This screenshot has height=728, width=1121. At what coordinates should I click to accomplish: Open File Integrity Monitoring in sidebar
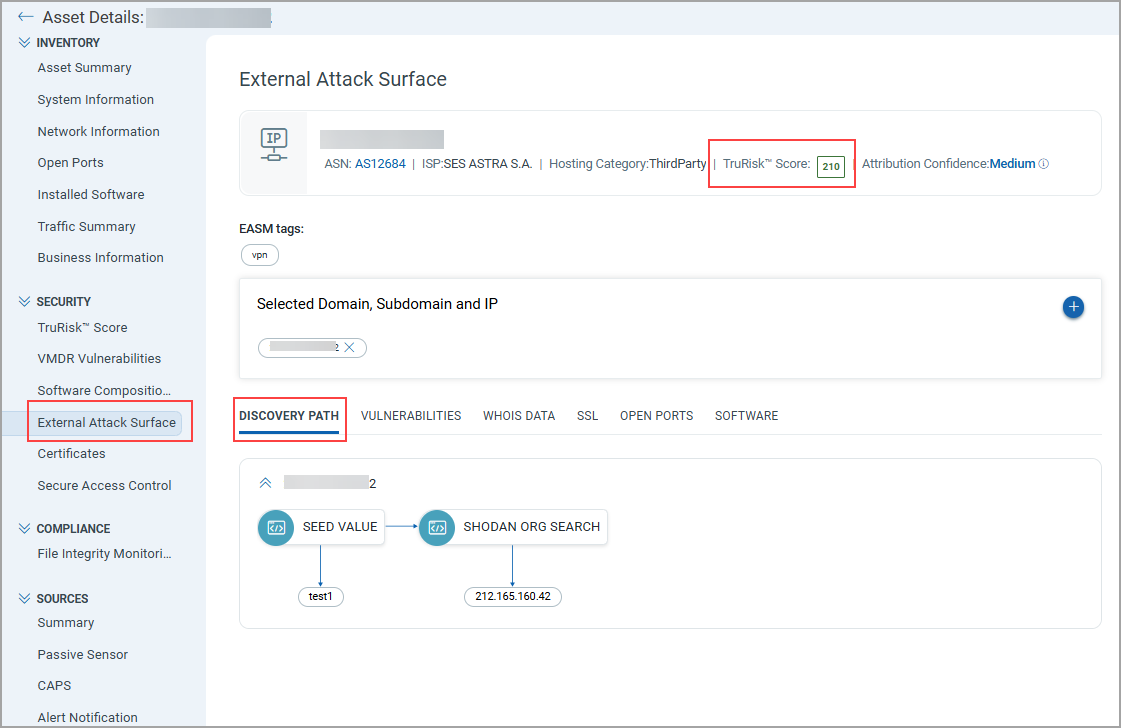pos(104,554)
